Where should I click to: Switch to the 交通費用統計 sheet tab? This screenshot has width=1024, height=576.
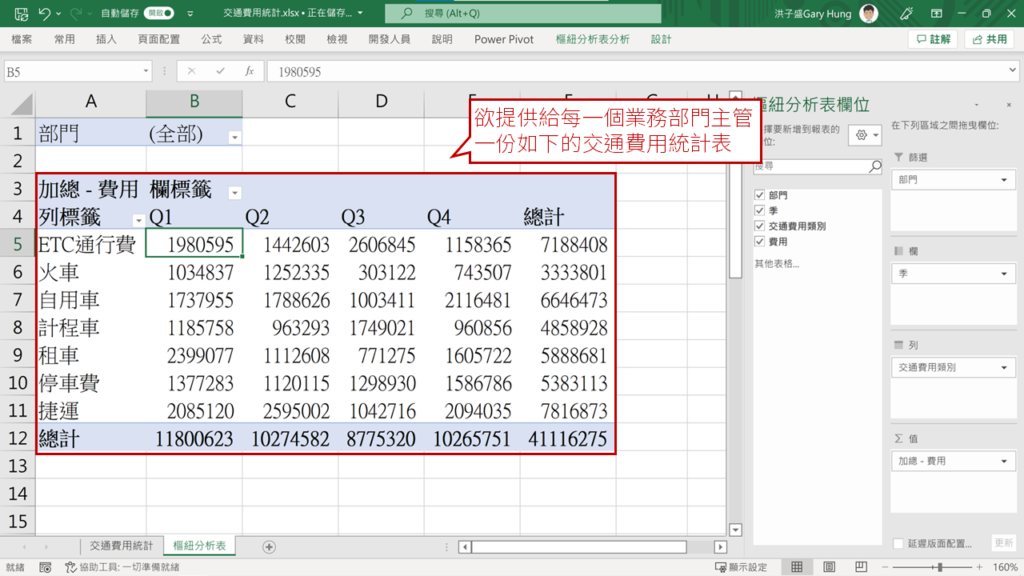tap(121, 545)
